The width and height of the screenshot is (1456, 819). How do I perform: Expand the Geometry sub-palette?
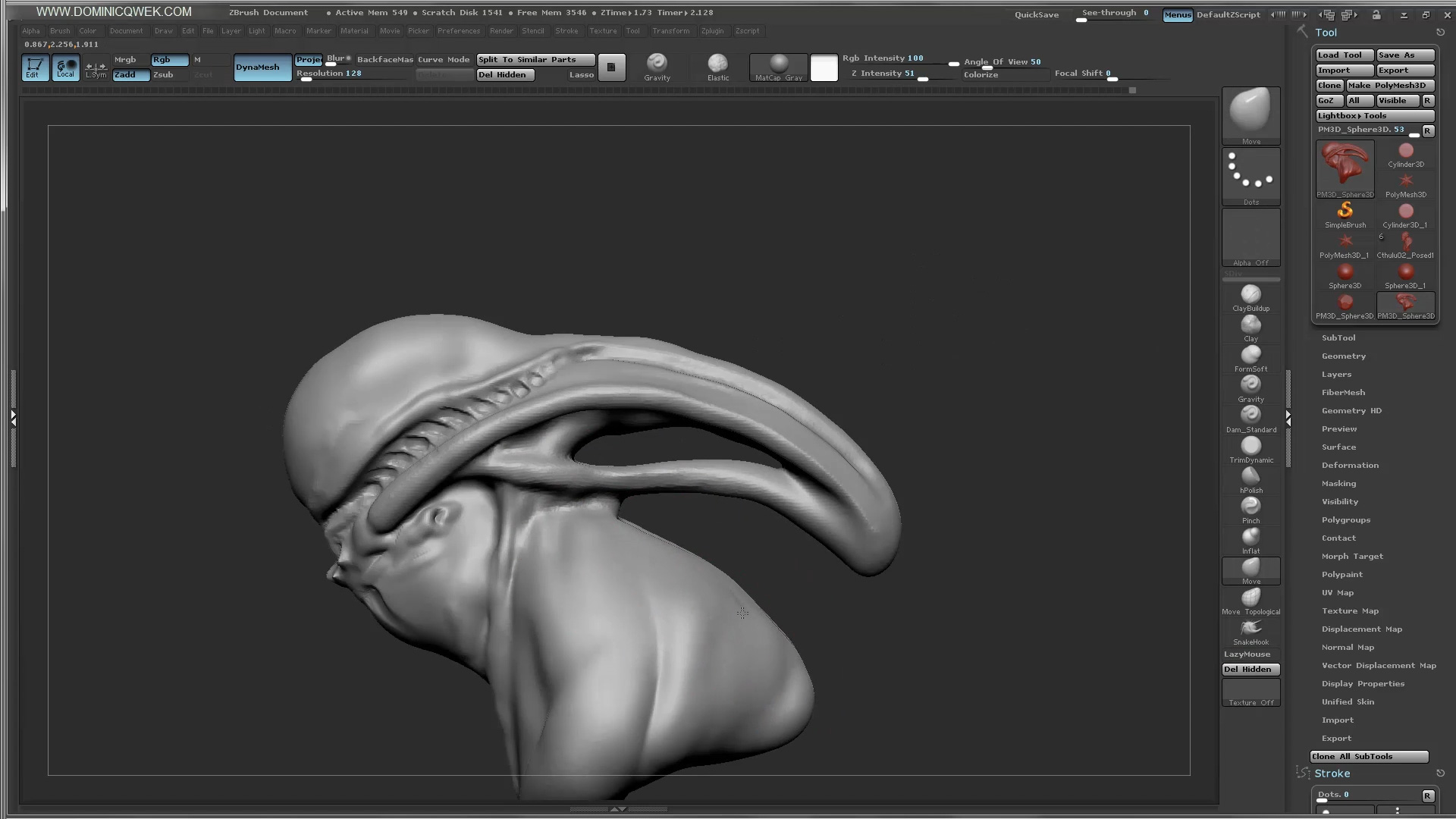(1343, 356)
